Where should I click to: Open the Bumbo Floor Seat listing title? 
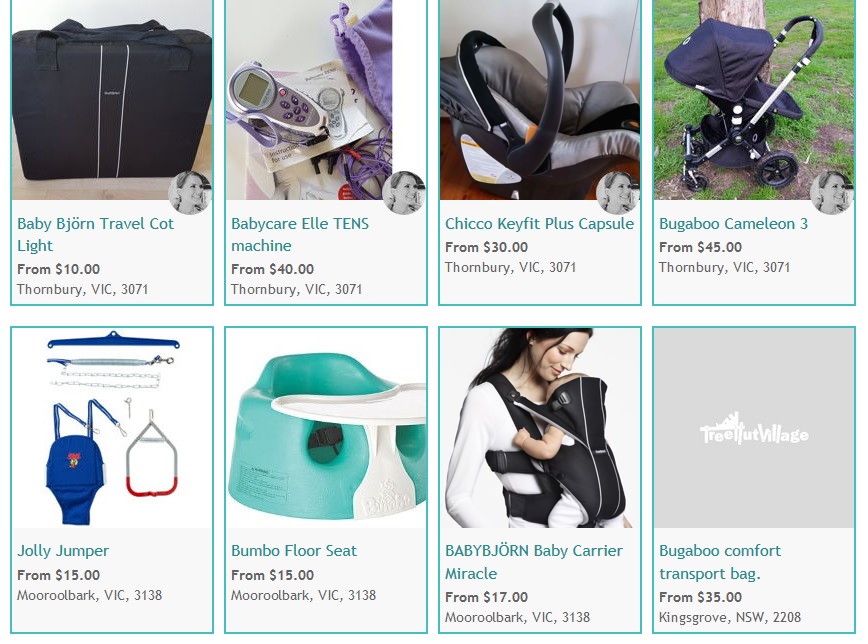pos(294,551)
